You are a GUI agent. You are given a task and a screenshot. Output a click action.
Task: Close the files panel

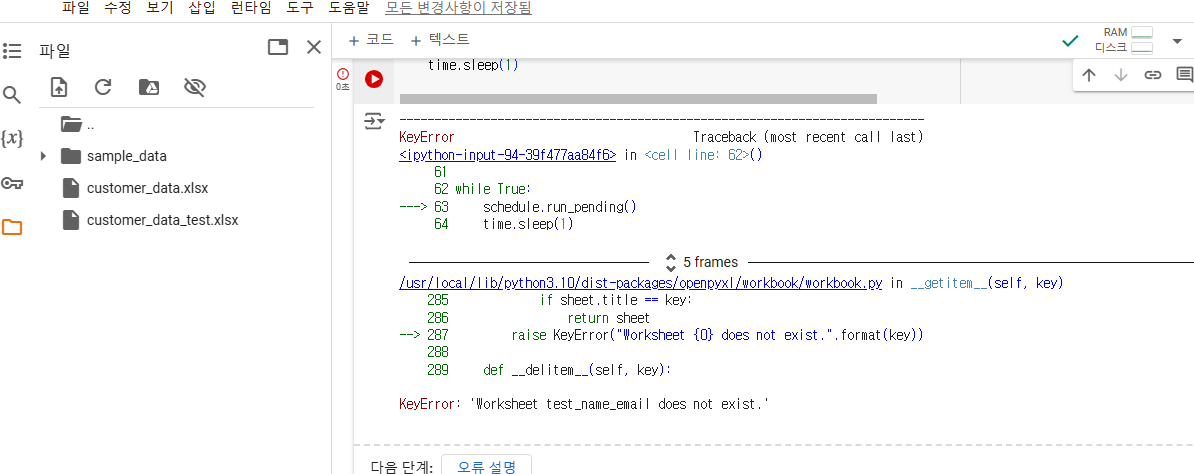314,48
